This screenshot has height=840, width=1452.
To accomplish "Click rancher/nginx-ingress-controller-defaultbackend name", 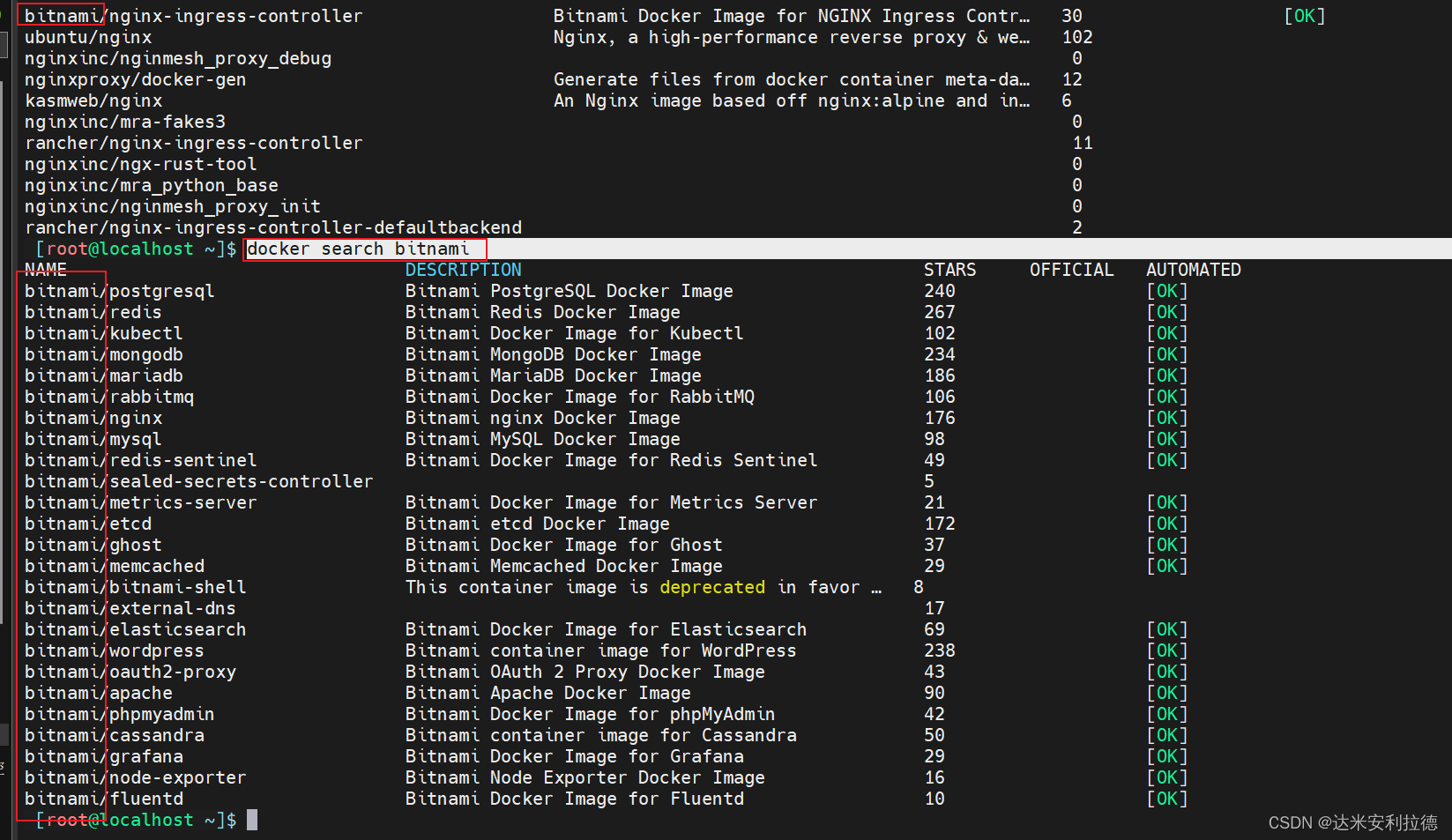I will pyautogui.click(x=273, y=227).
